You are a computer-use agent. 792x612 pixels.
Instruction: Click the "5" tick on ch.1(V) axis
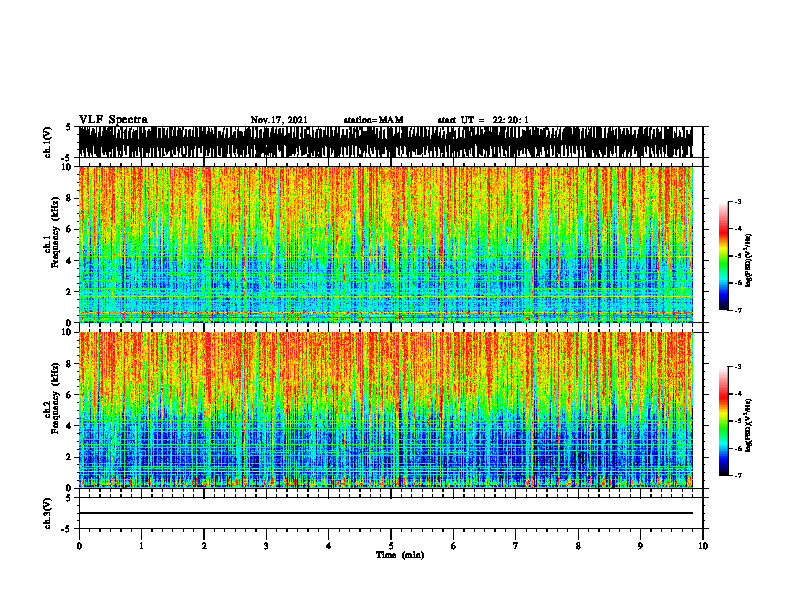point(70,127)
